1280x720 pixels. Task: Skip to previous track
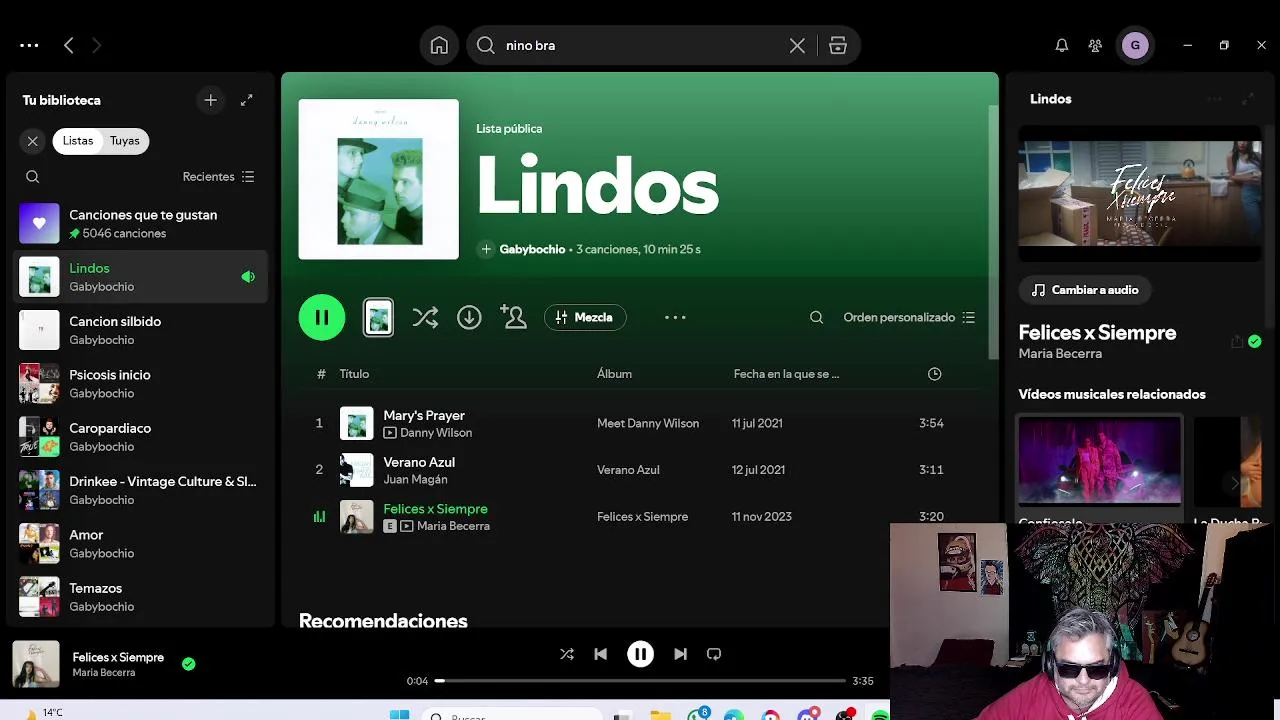[x=600, y=654]
